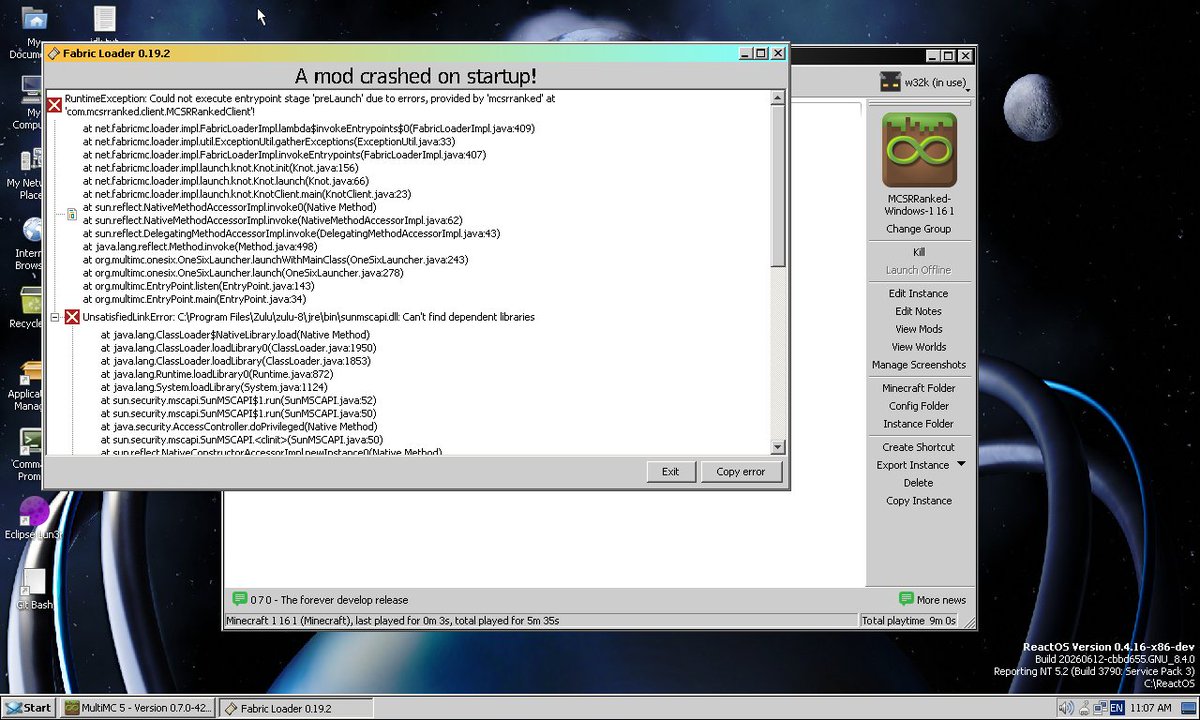Open View Mods in MultiMC

coord(918,329)
